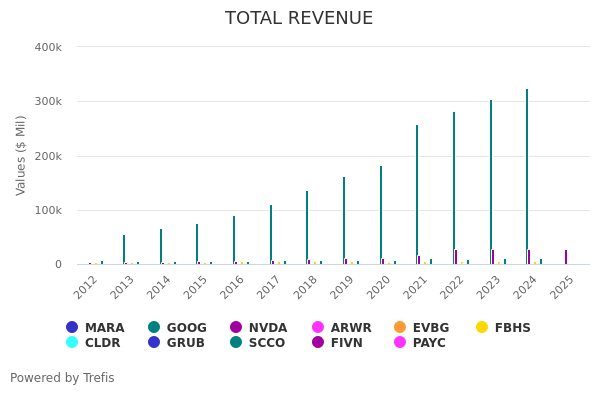
Task: Click the teal bar for year 2021
Action: [417, 195]
